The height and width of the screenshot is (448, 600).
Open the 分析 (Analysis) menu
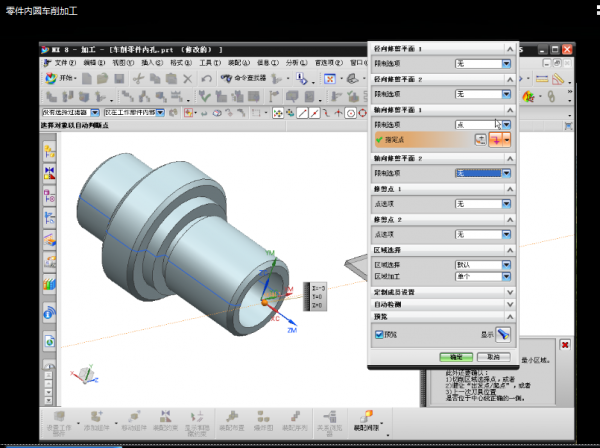(296, 63)
